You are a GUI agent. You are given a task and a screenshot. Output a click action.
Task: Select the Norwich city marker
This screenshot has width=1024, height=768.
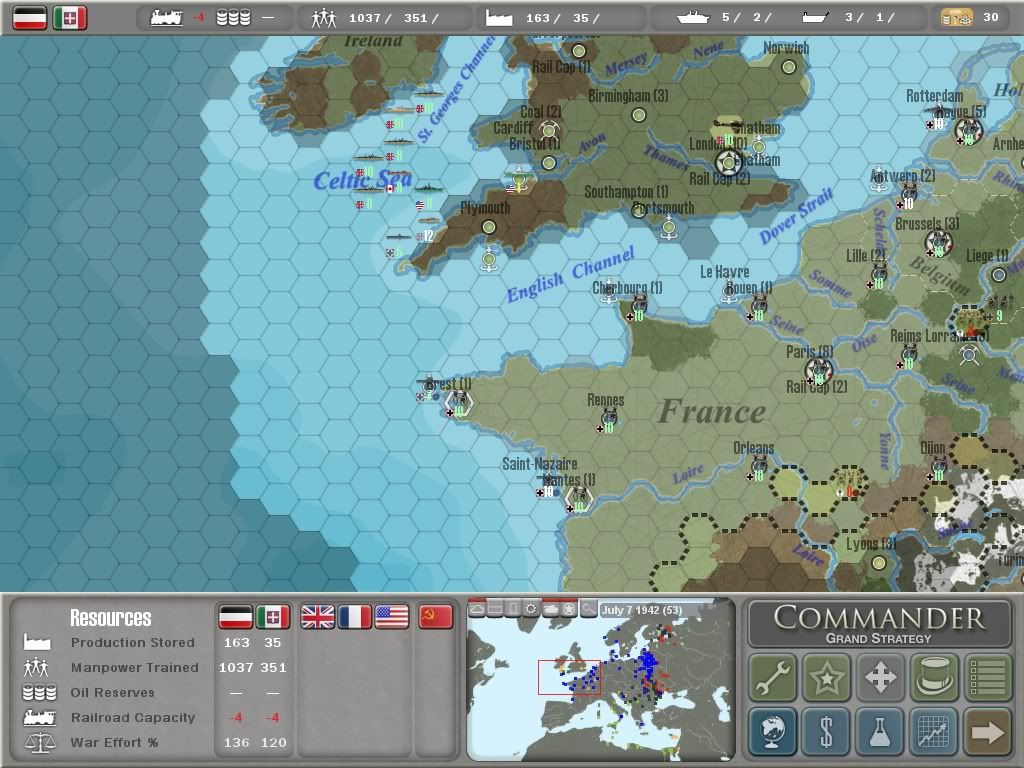789,67
